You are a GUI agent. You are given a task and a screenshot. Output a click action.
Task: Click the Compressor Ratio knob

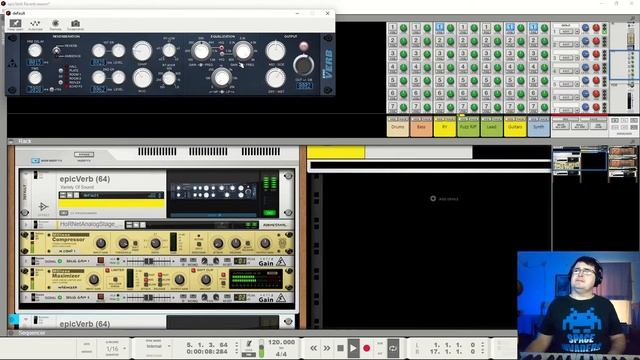[155, 244]
